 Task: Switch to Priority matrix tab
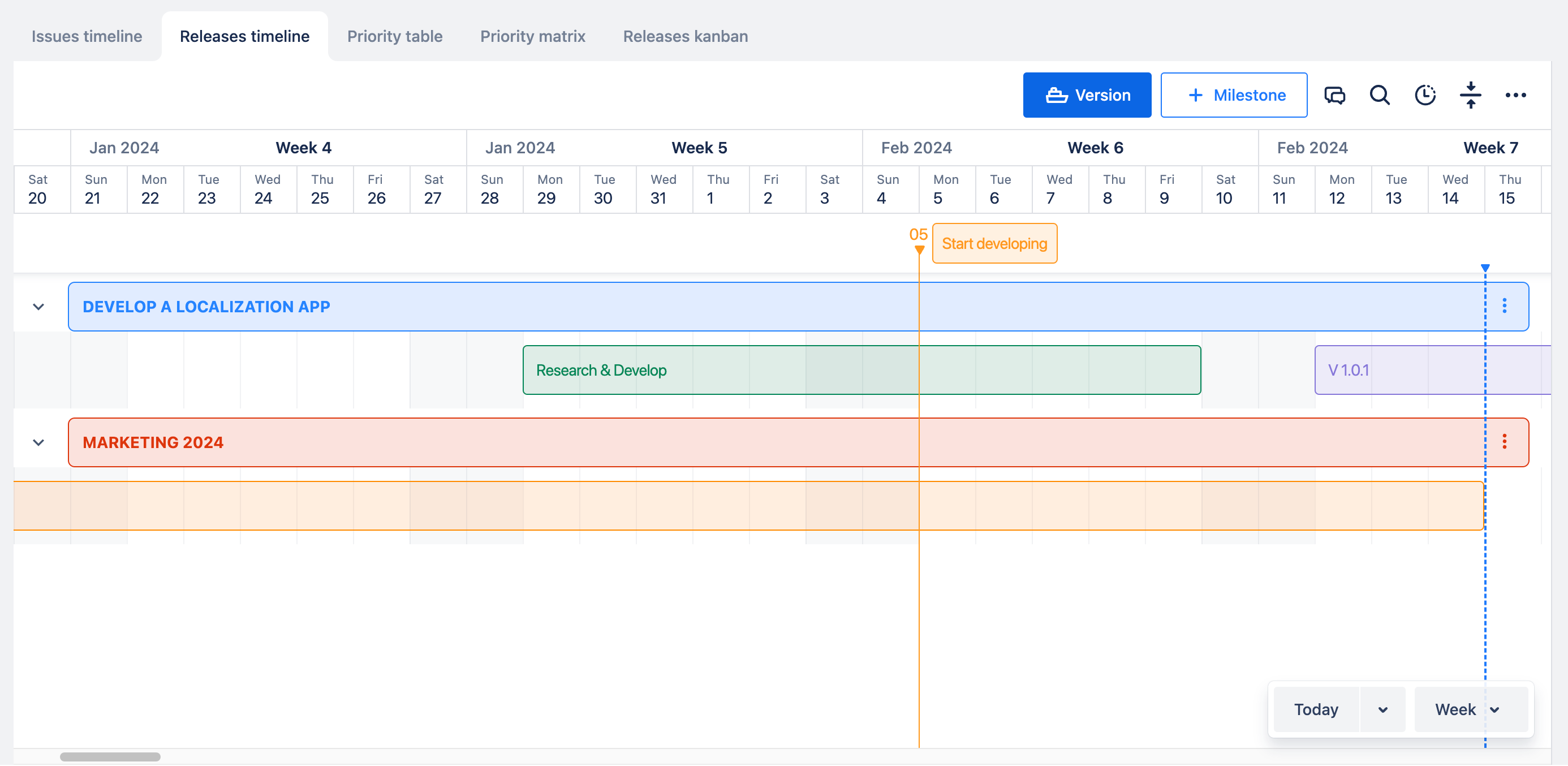532,37
